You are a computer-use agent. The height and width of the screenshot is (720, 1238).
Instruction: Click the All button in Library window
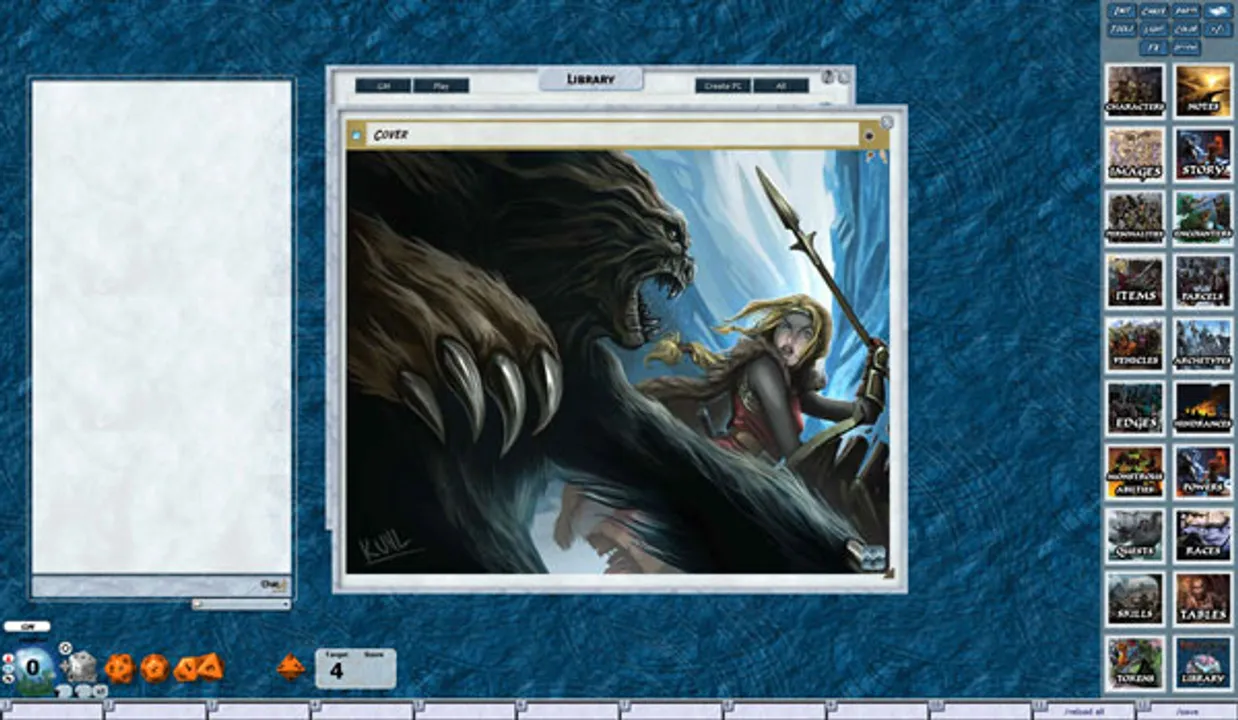tap(781, 86)
